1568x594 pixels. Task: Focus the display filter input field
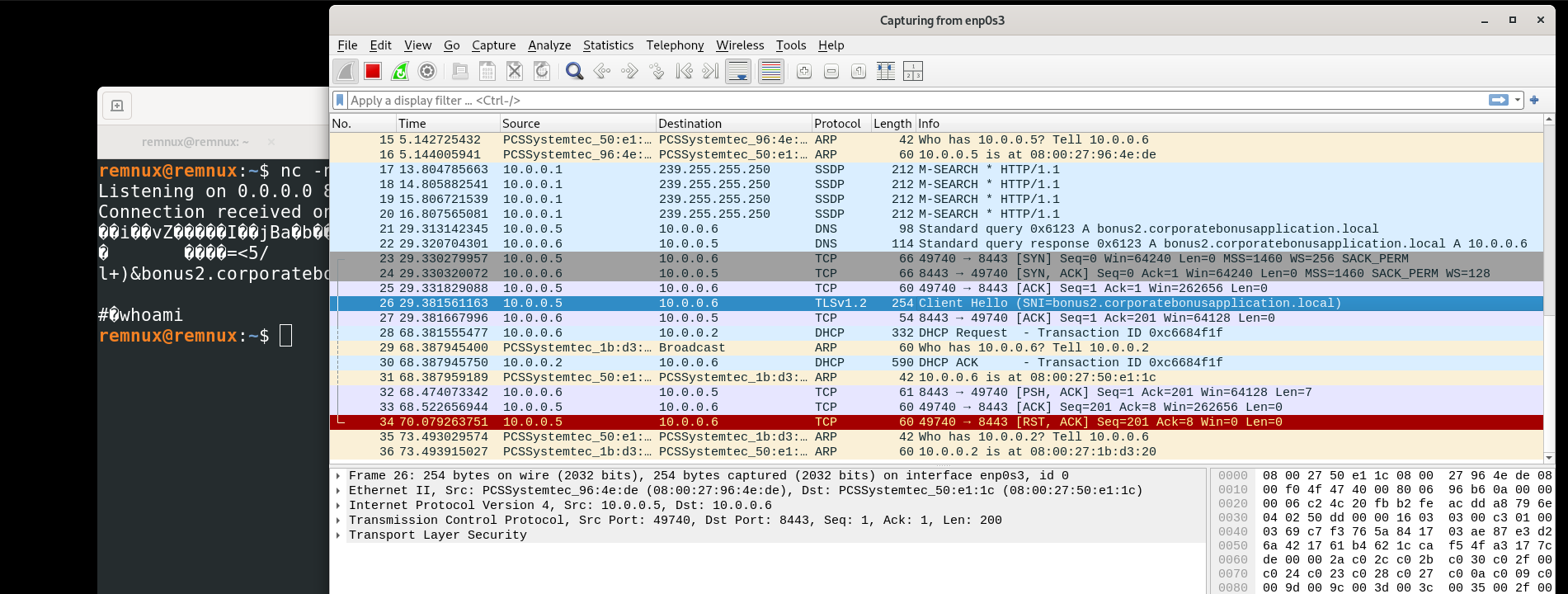(907, 100)
